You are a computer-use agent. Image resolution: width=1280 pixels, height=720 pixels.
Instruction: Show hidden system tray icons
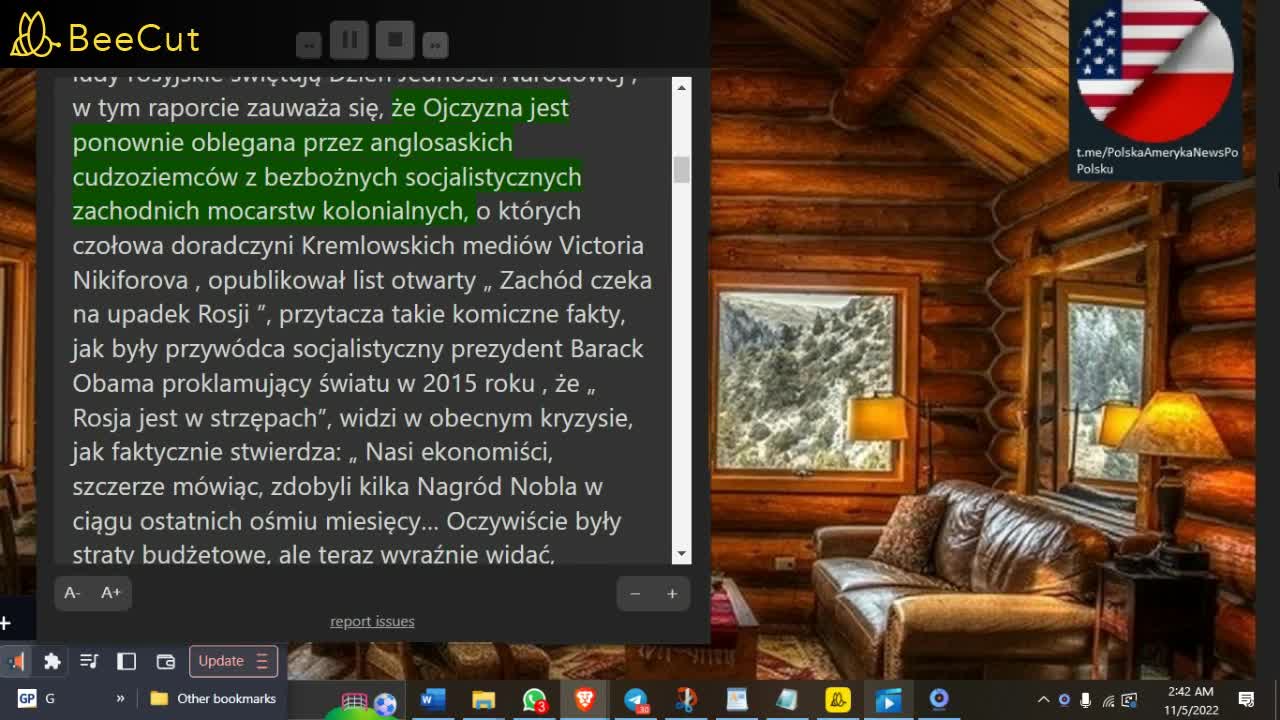pyautogui.click(x=1043, y=700)
